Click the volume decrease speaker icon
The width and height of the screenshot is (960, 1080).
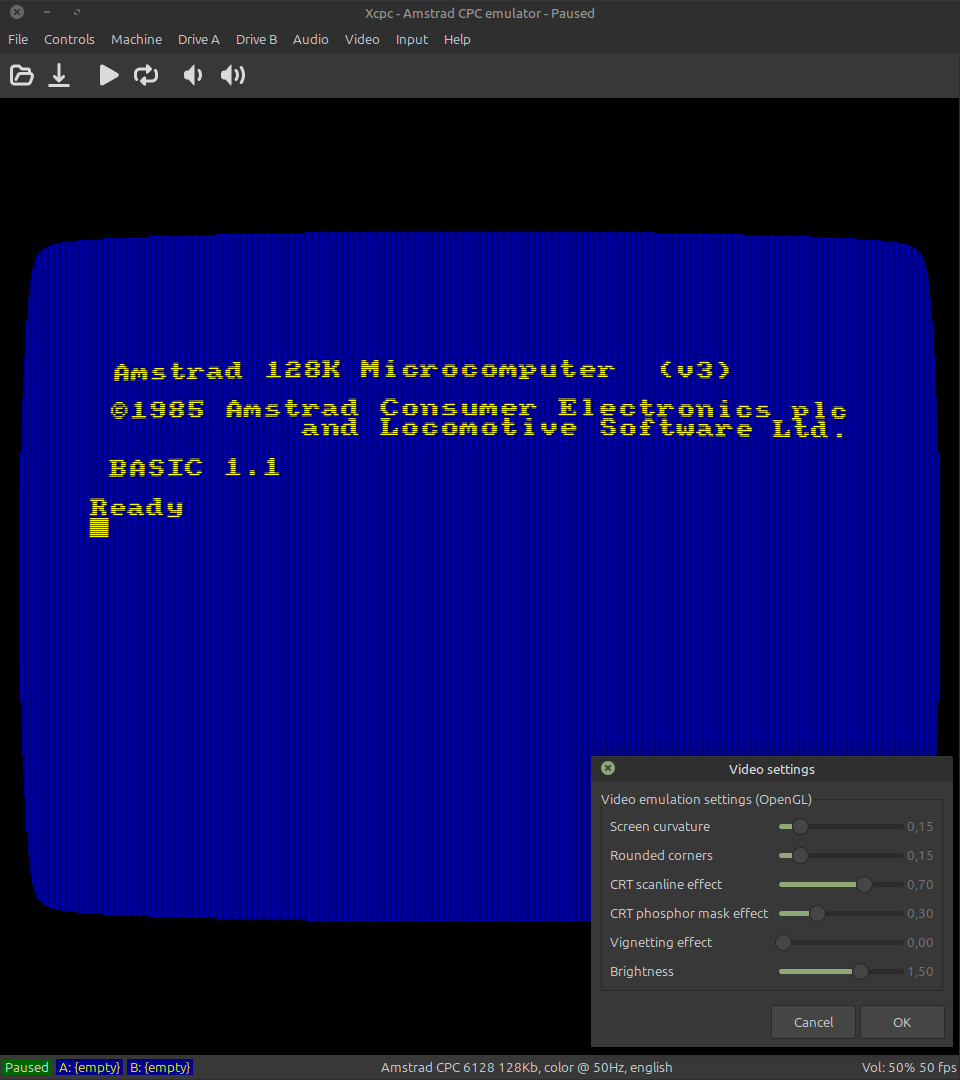(x=193, y=75)
